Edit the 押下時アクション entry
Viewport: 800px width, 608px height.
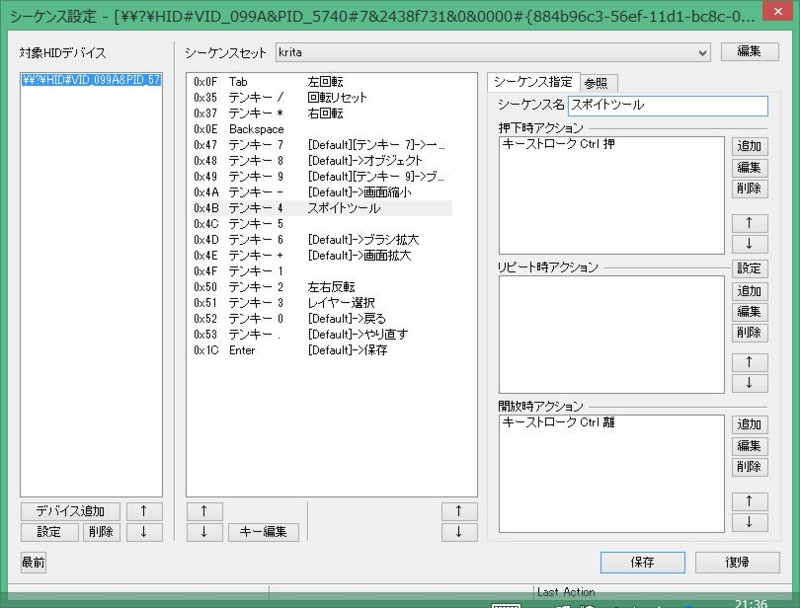tap(749, 167)
